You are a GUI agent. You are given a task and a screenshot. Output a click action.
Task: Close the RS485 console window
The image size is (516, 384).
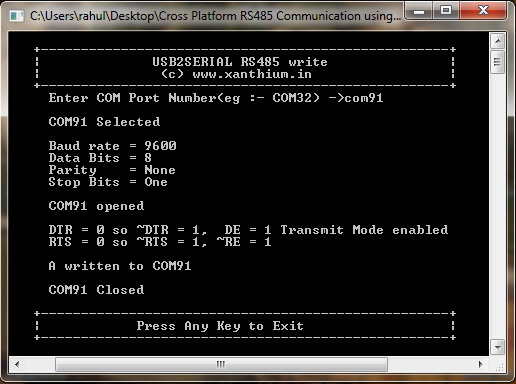tap(483, 11)
